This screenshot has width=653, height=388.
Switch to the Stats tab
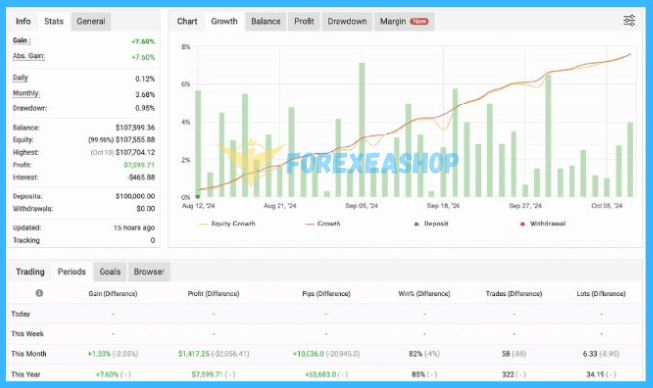(54, 21)
